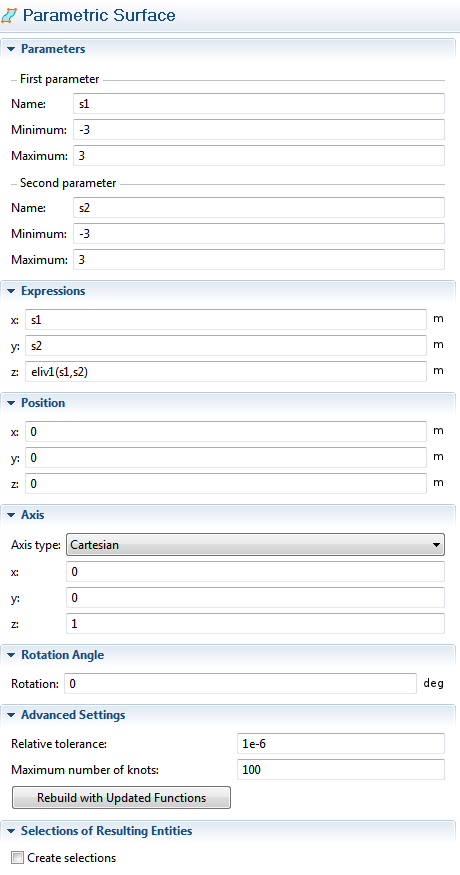Collapse the Position section triangle
The image size is (460, 875).
tap(11, 403)
